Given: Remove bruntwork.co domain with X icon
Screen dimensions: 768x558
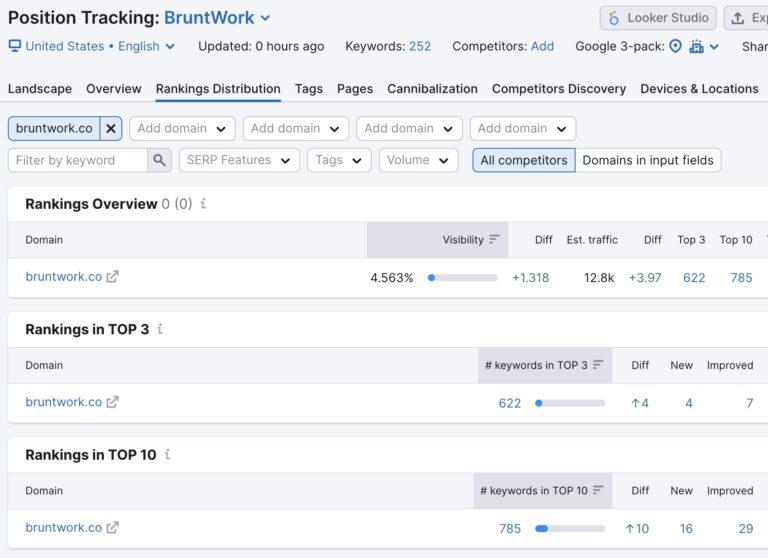Looking at the screenshot, I should 111,128.
